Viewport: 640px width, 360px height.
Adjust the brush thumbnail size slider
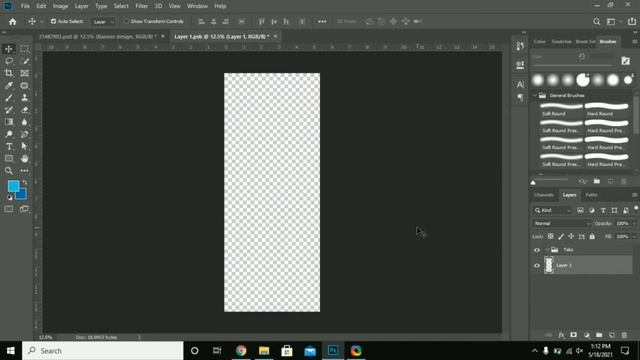point(533,182)
